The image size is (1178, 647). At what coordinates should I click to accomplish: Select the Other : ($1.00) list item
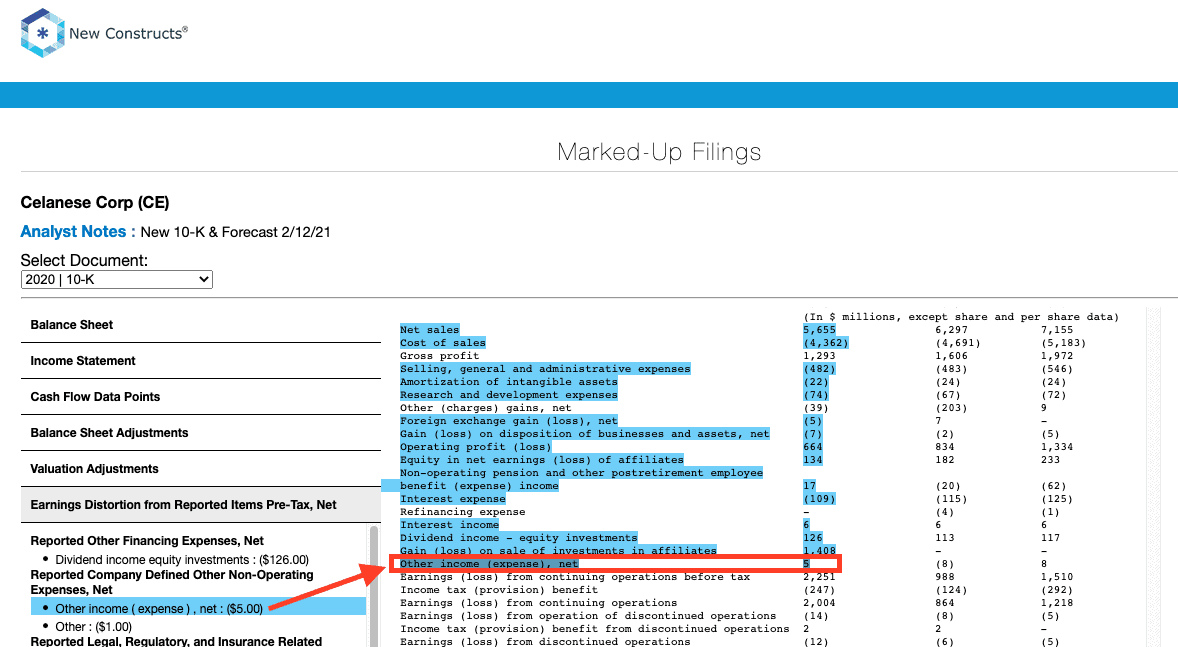pyautogui.click(x=93, y=627)
